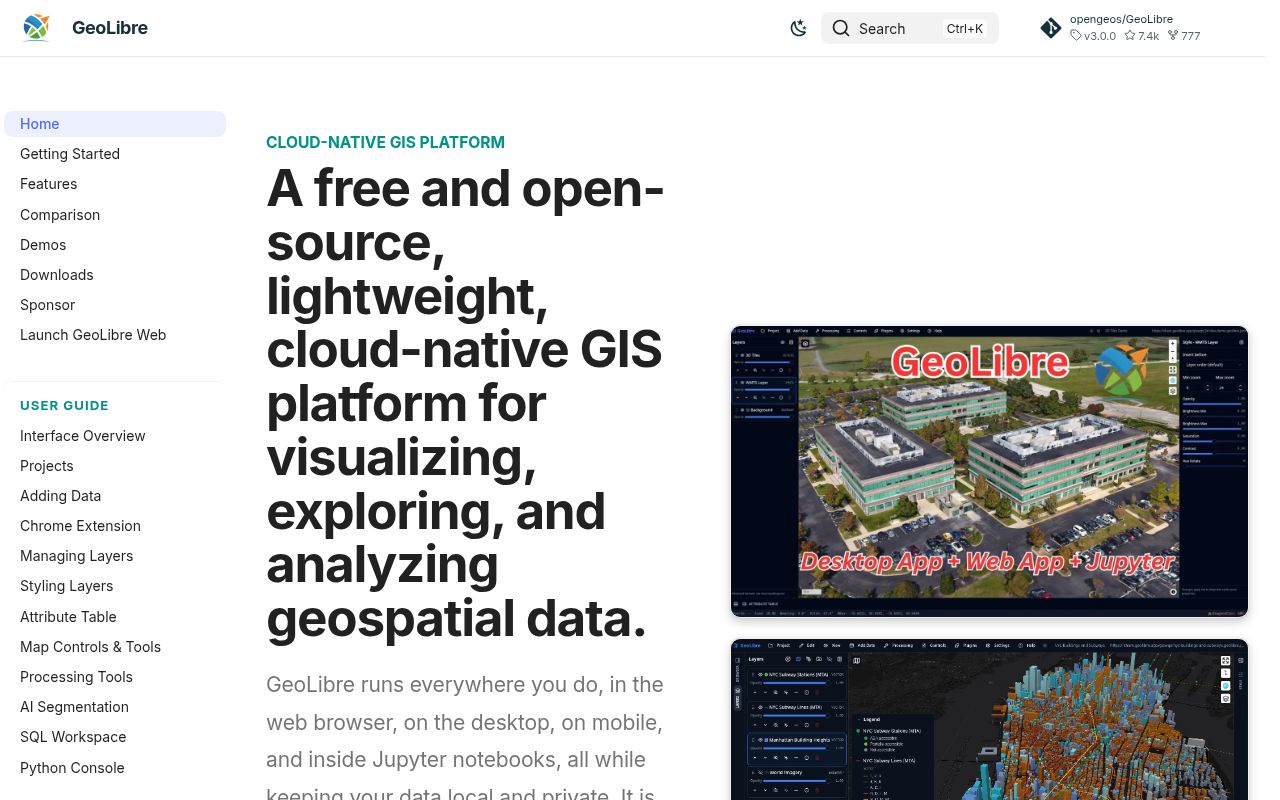Click the 777 forks count
The height and width of the screenshot is (800, 1280).
click(1184, 36)
